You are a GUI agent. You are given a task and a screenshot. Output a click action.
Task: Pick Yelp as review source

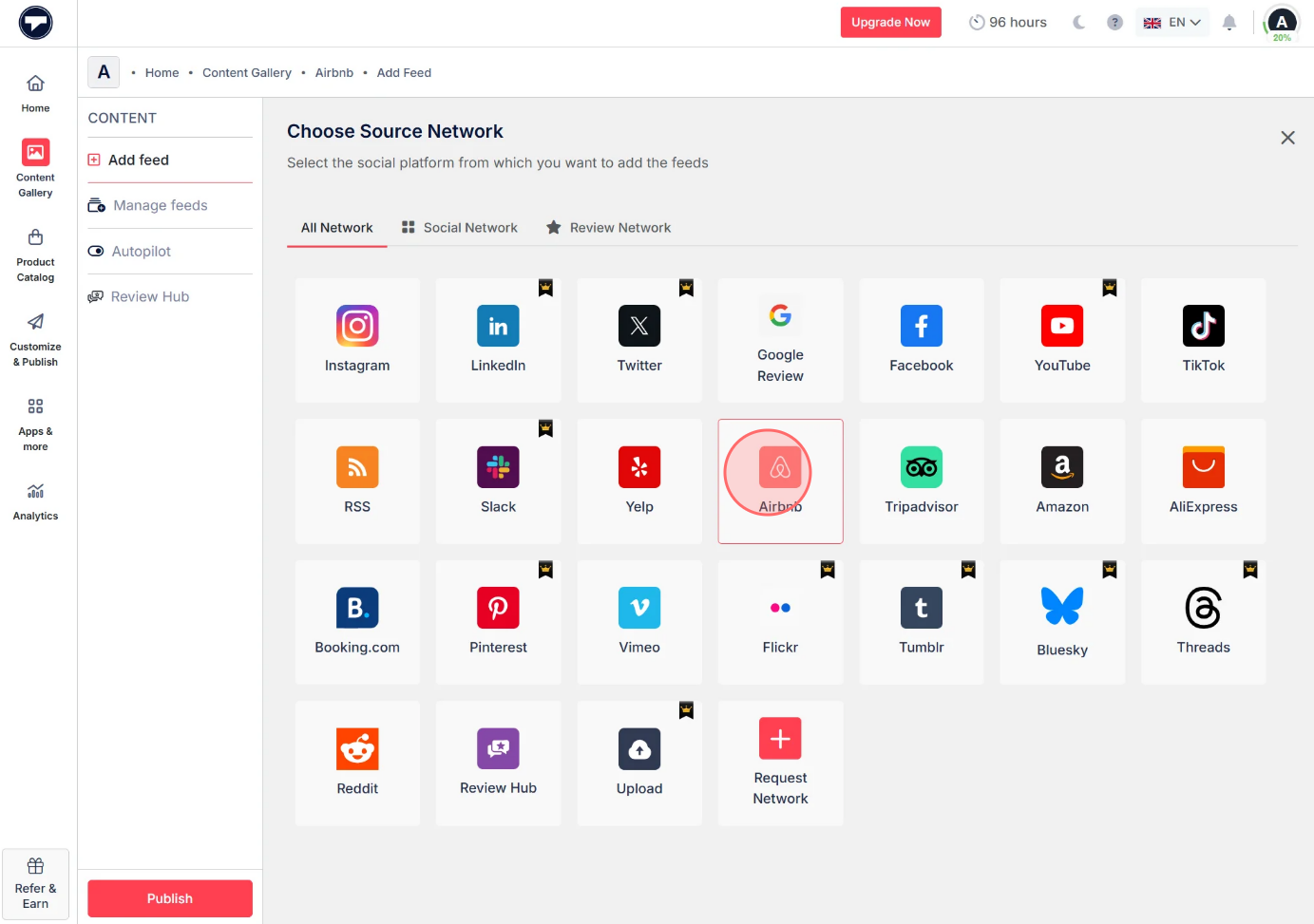(x=639, y=481)
